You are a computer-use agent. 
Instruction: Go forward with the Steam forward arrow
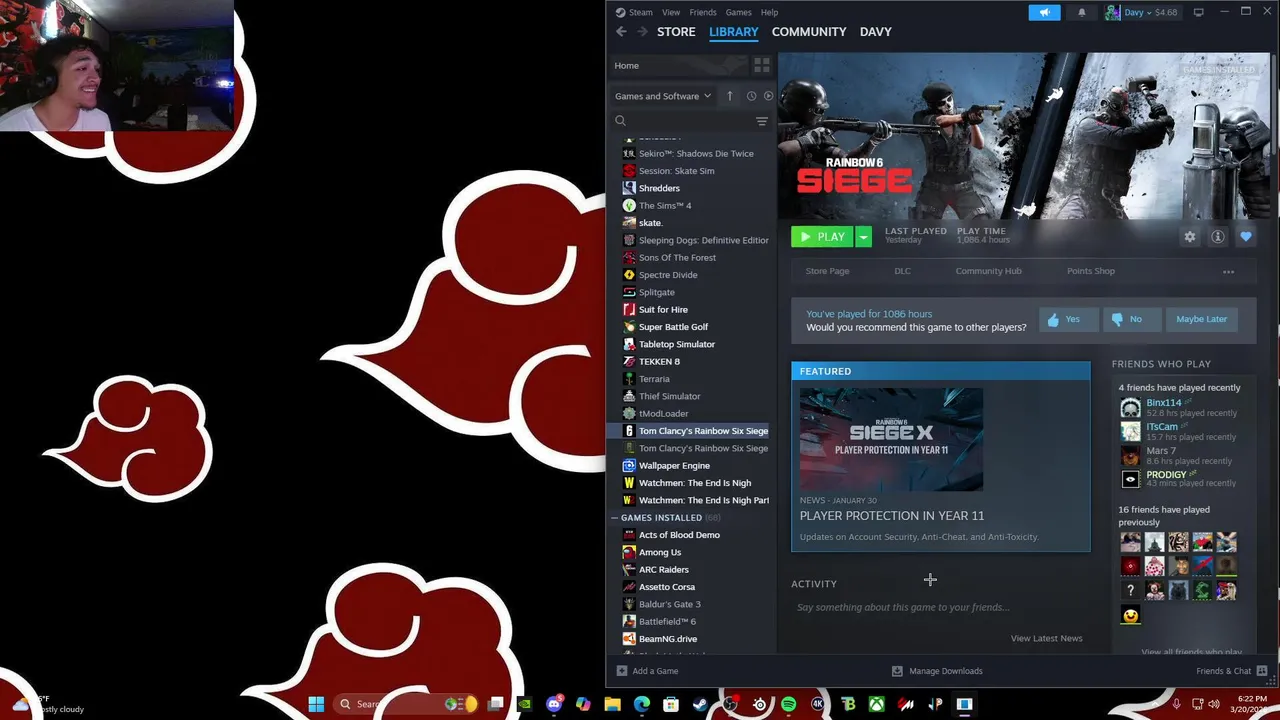click(x=642, y=32)
